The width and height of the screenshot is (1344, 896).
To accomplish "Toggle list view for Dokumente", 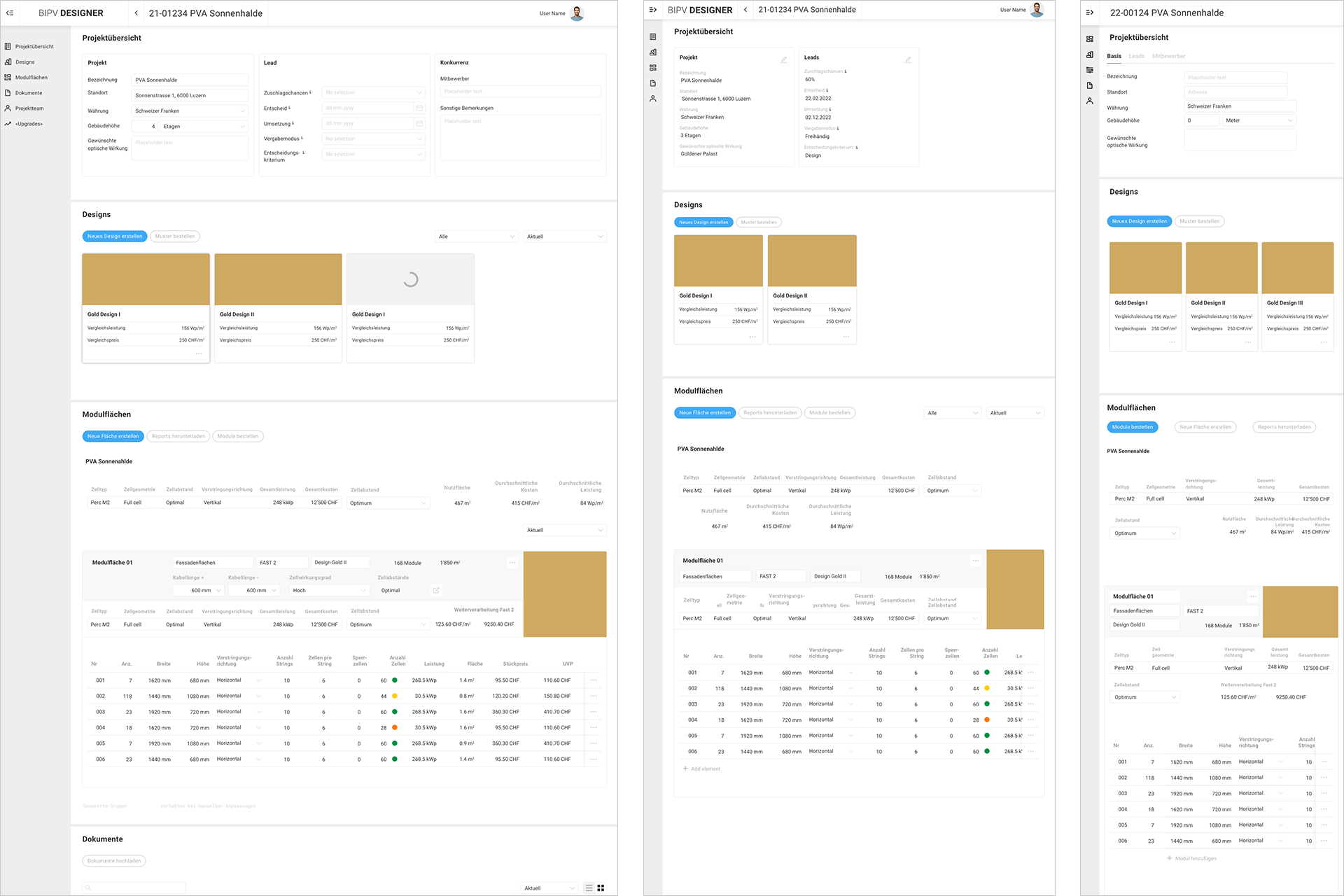I will pos(589,888).
